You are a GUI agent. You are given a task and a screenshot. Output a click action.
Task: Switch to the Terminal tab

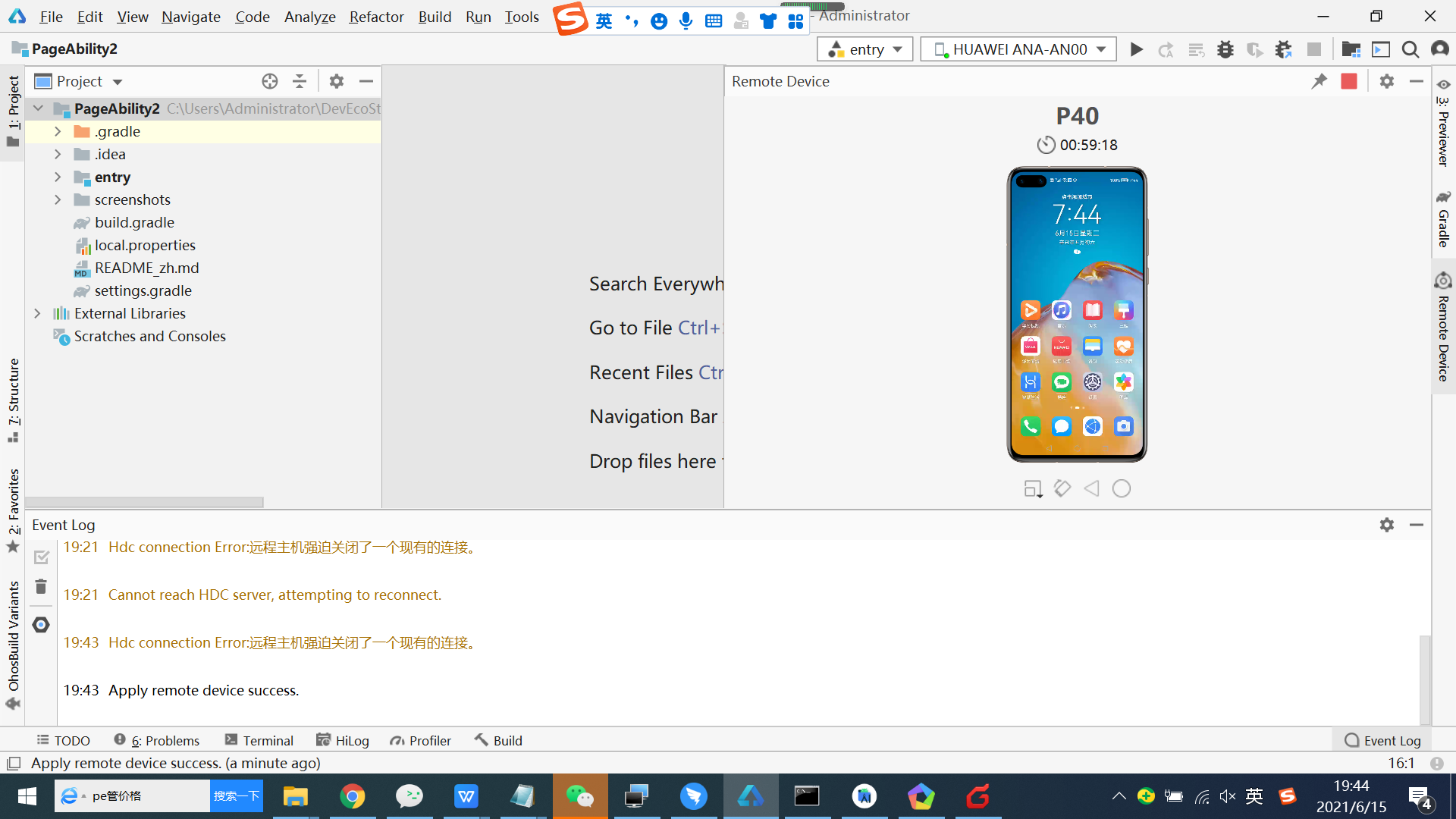[x=259, y=740]
